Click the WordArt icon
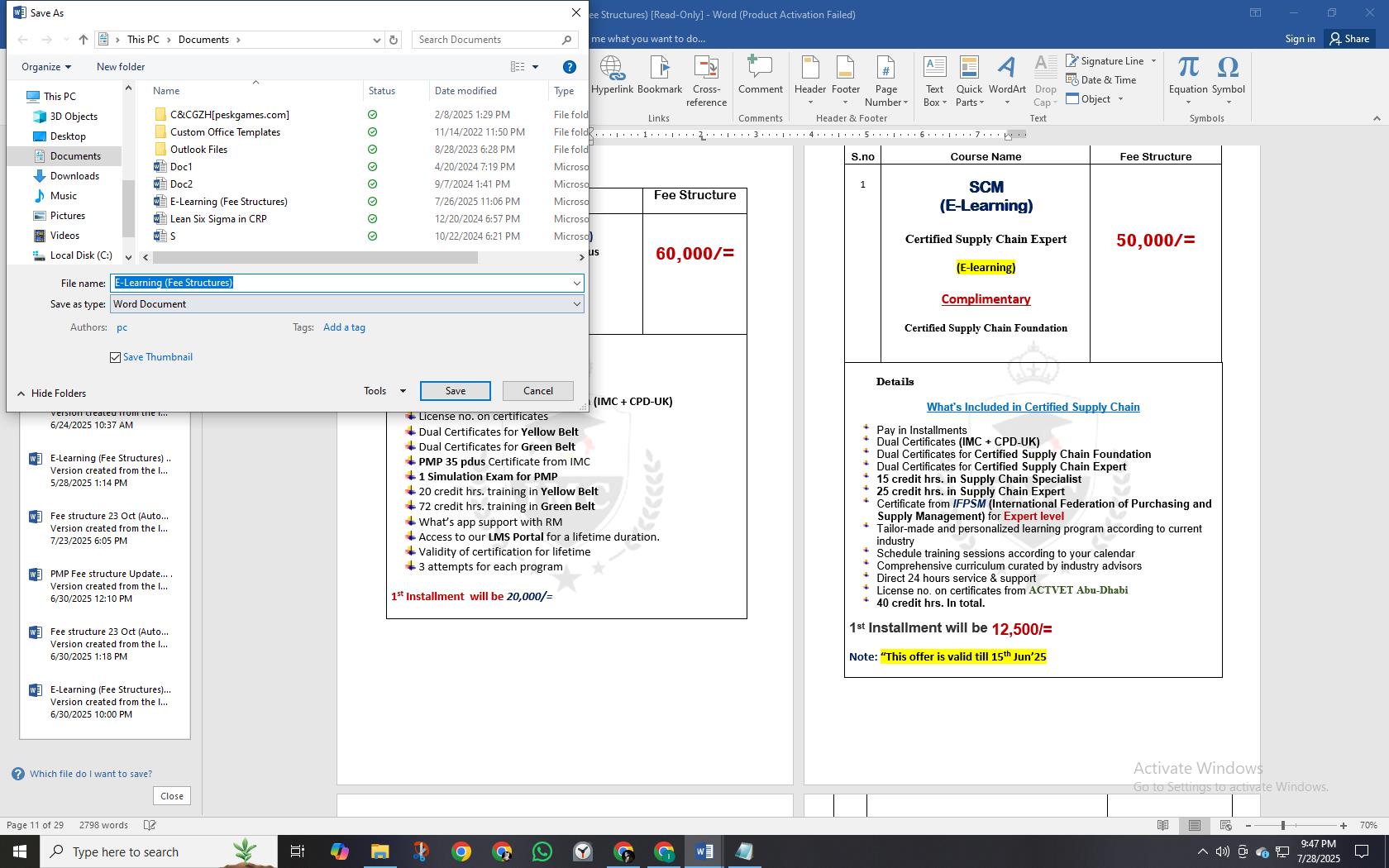The height and width of the screenshot is (868, 1389). pyautogui.click(x=1006, y=81)
